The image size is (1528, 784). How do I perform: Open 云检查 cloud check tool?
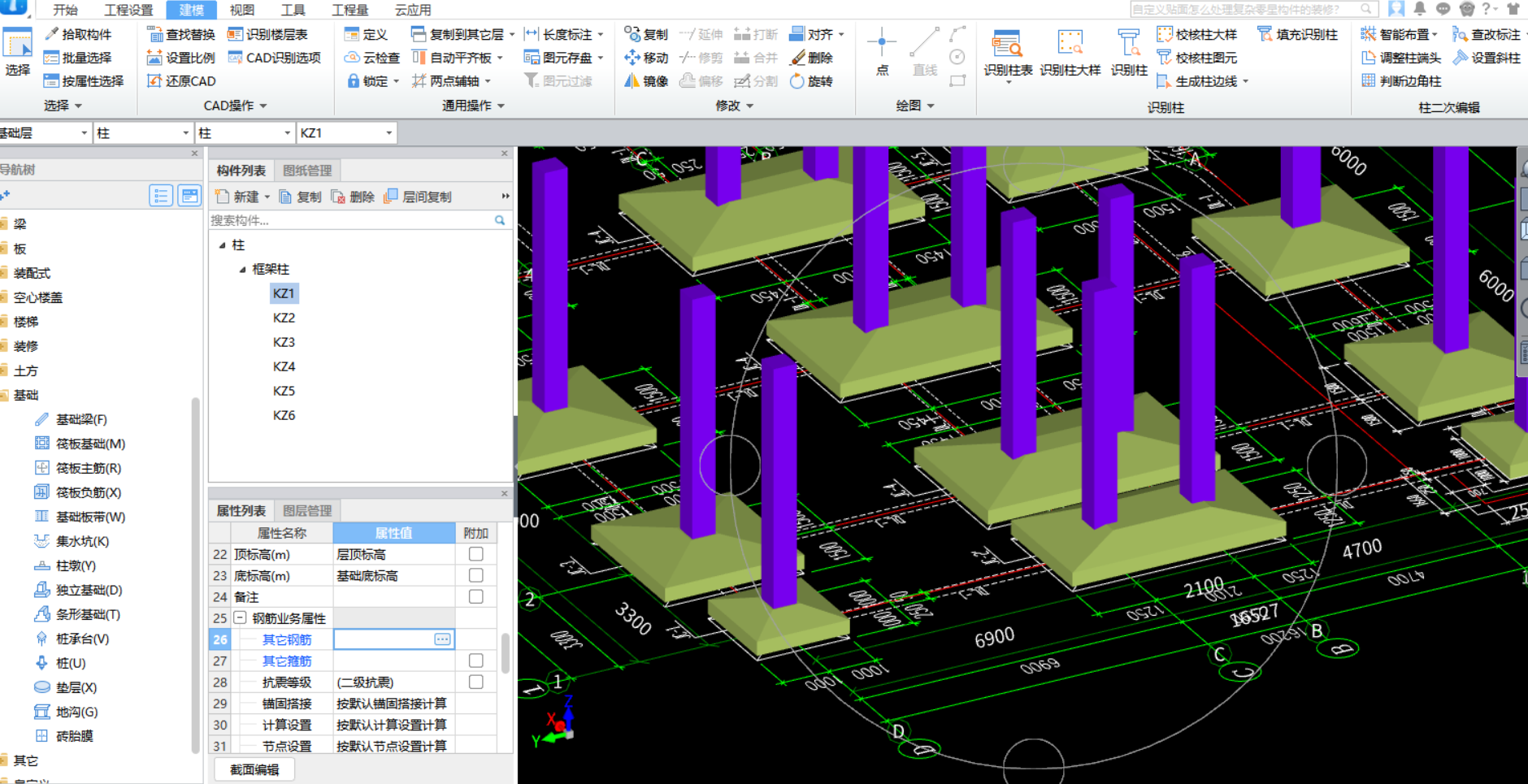(x=372, y=58)
